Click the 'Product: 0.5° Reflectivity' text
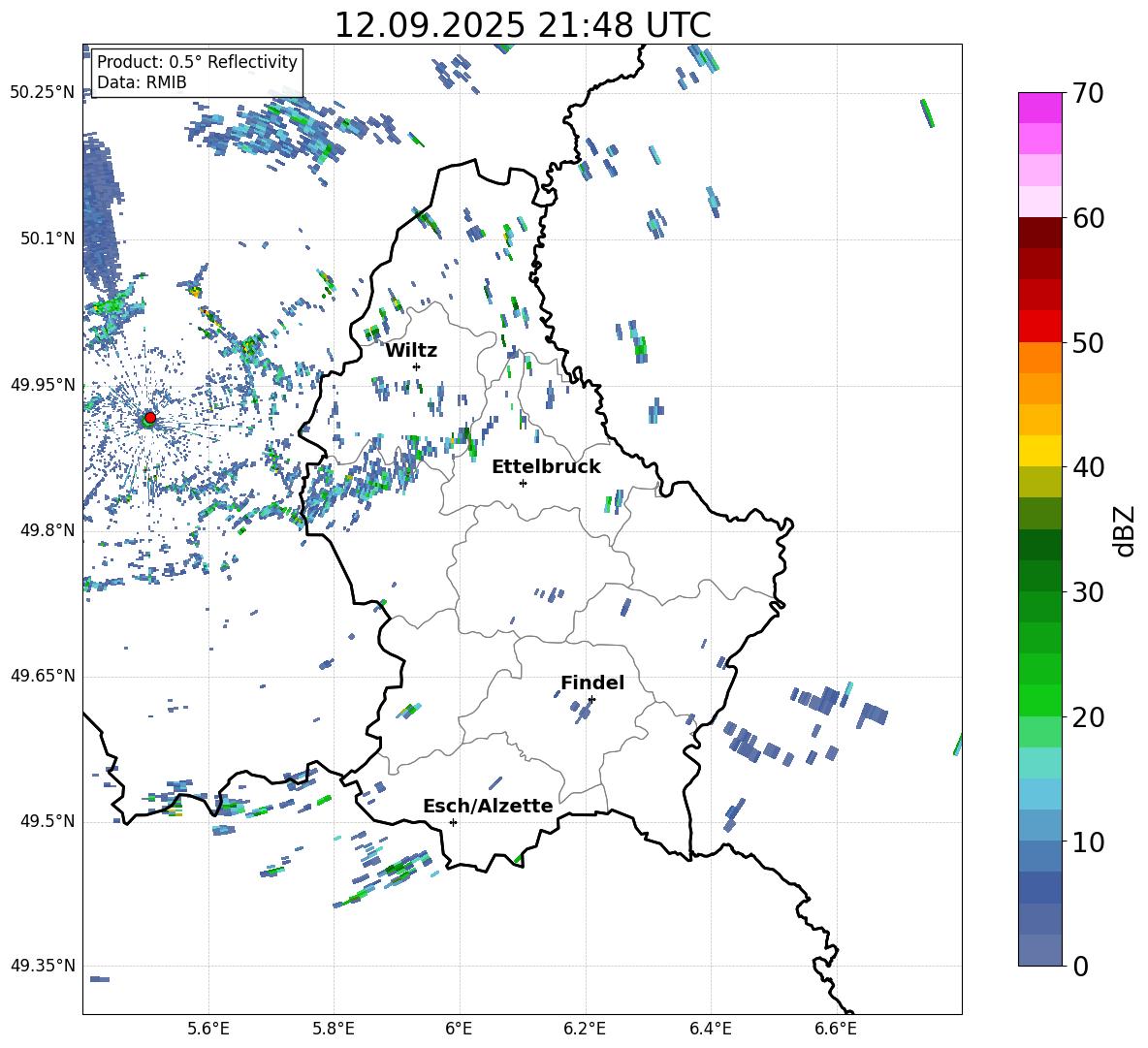 pyautogui.click(x=197, y=61)
